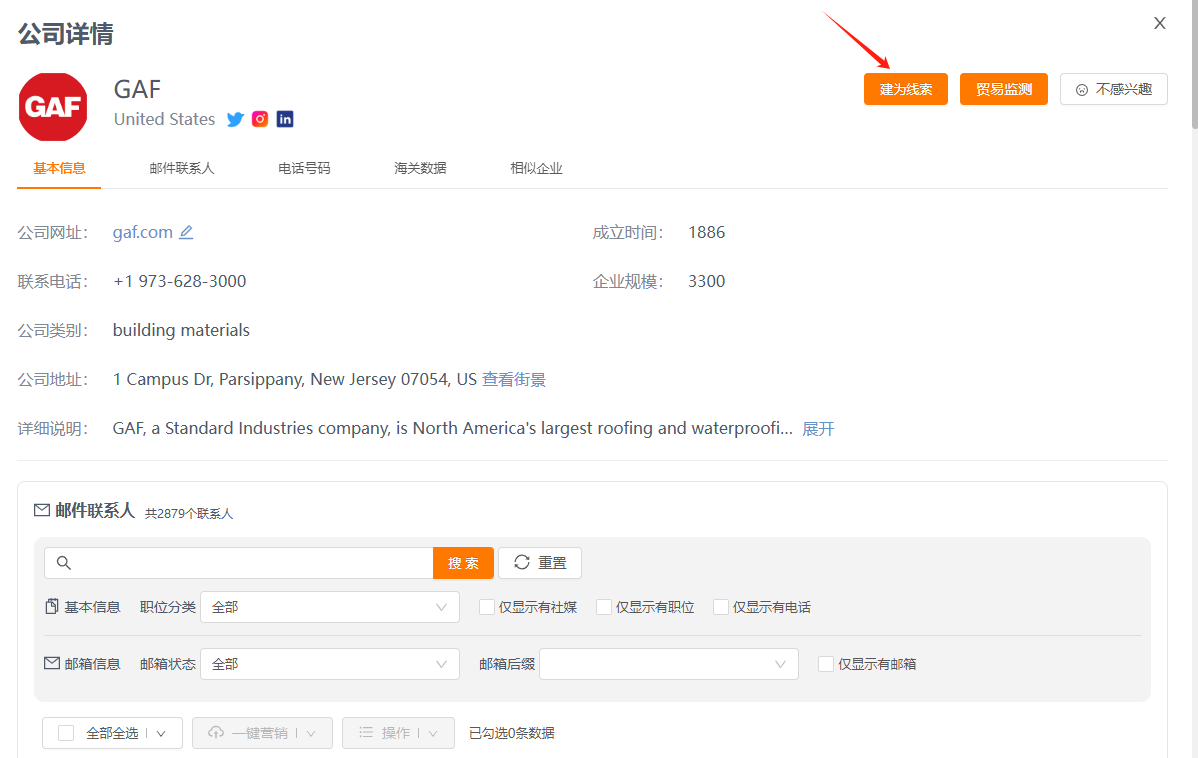Click the orange 搜索 button
Image resolution: width=1198 pixels, height=758 pixels.
[463, 563]
